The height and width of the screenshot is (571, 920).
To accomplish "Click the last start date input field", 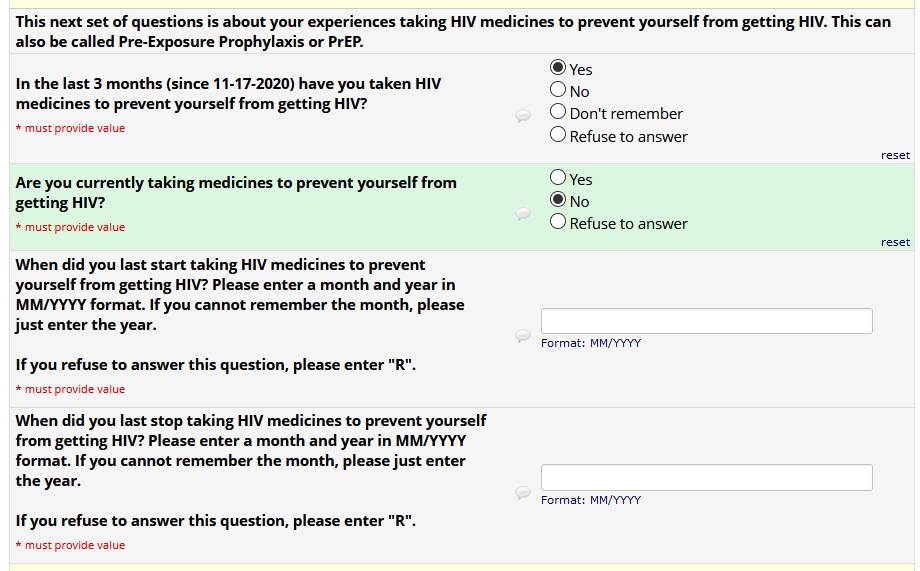I will click(x=706, y=321).
